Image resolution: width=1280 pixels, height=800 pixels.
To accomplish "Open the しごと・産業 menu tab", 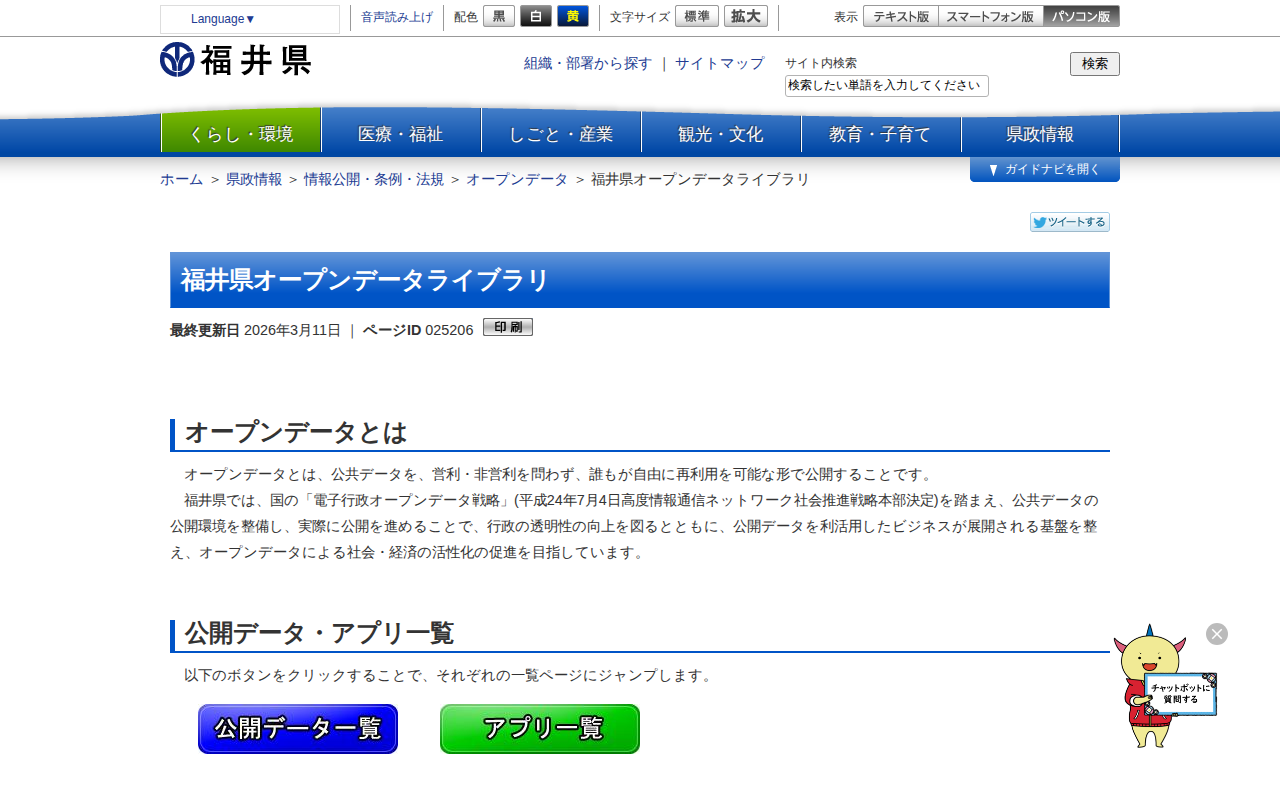I will (x=561, y=133).
